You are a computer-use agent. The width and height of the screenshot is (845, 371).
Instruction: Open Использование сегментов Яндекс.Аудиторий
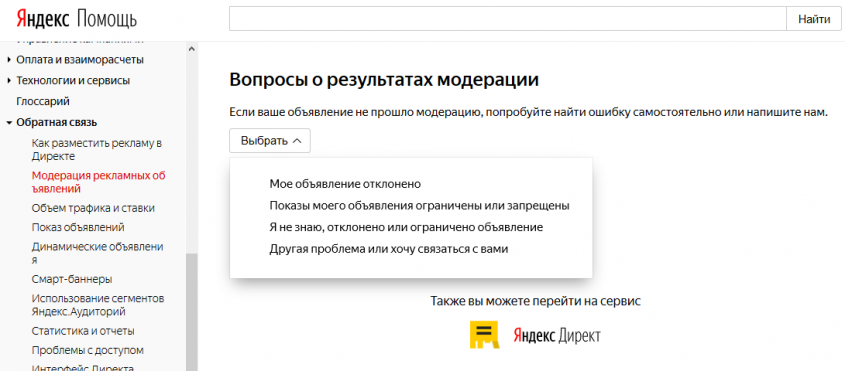pos(98,305)
